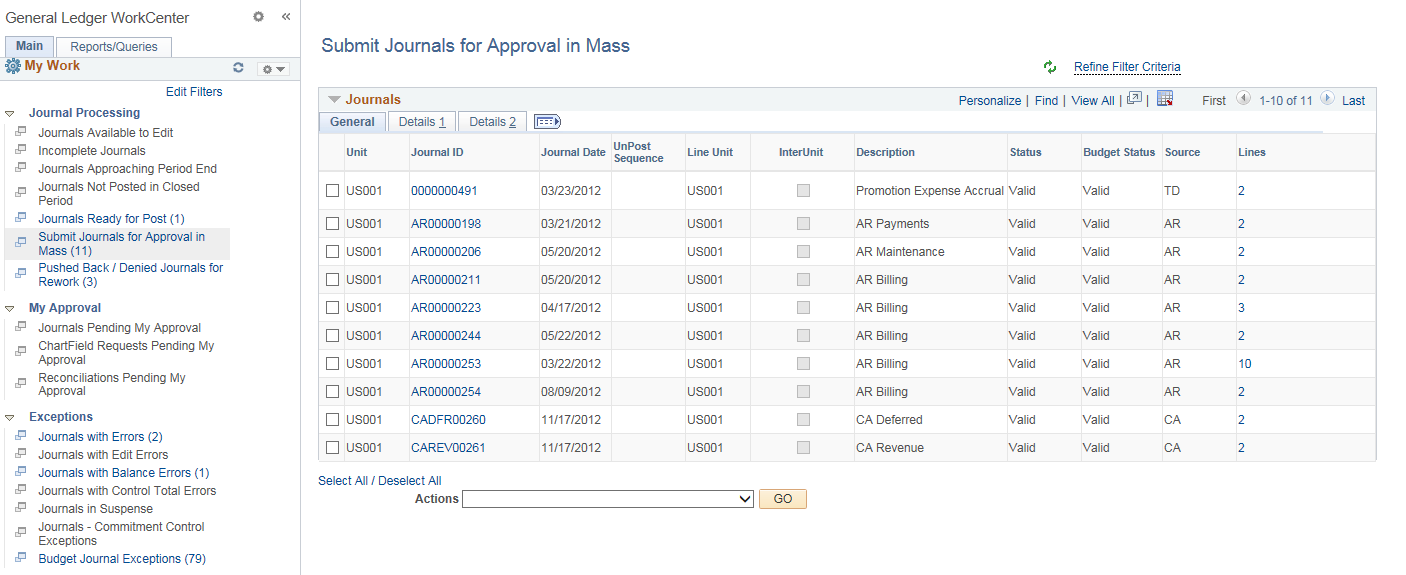
Task: Open the Actions dropdown list
Action: point(608,499)
